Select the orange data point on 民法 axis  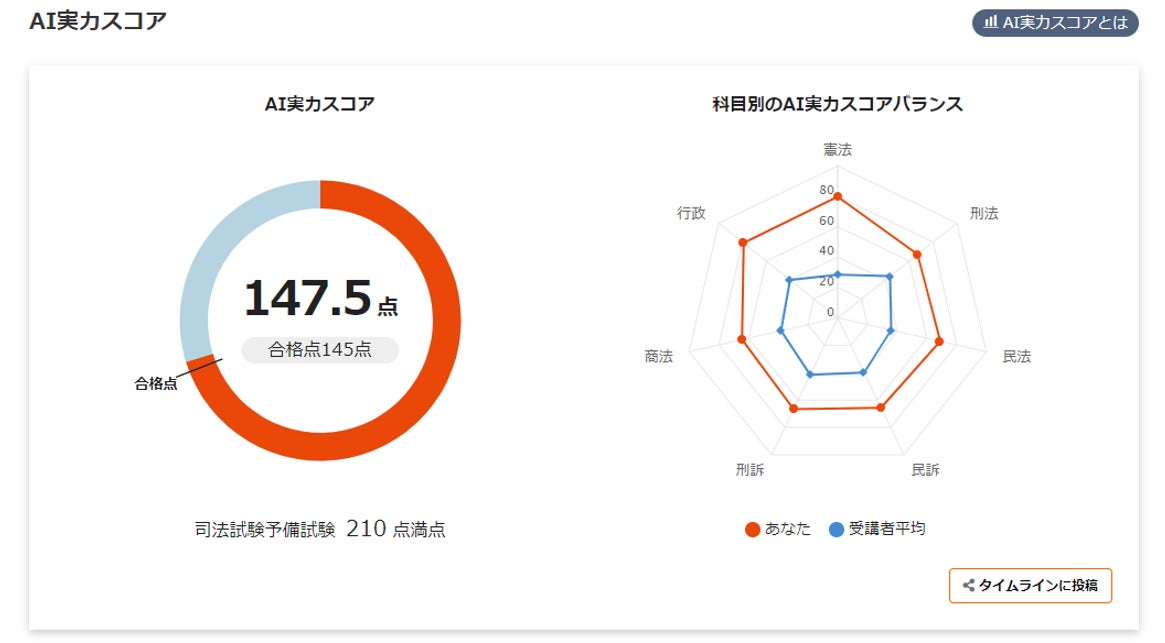click(x=939, y=342)
